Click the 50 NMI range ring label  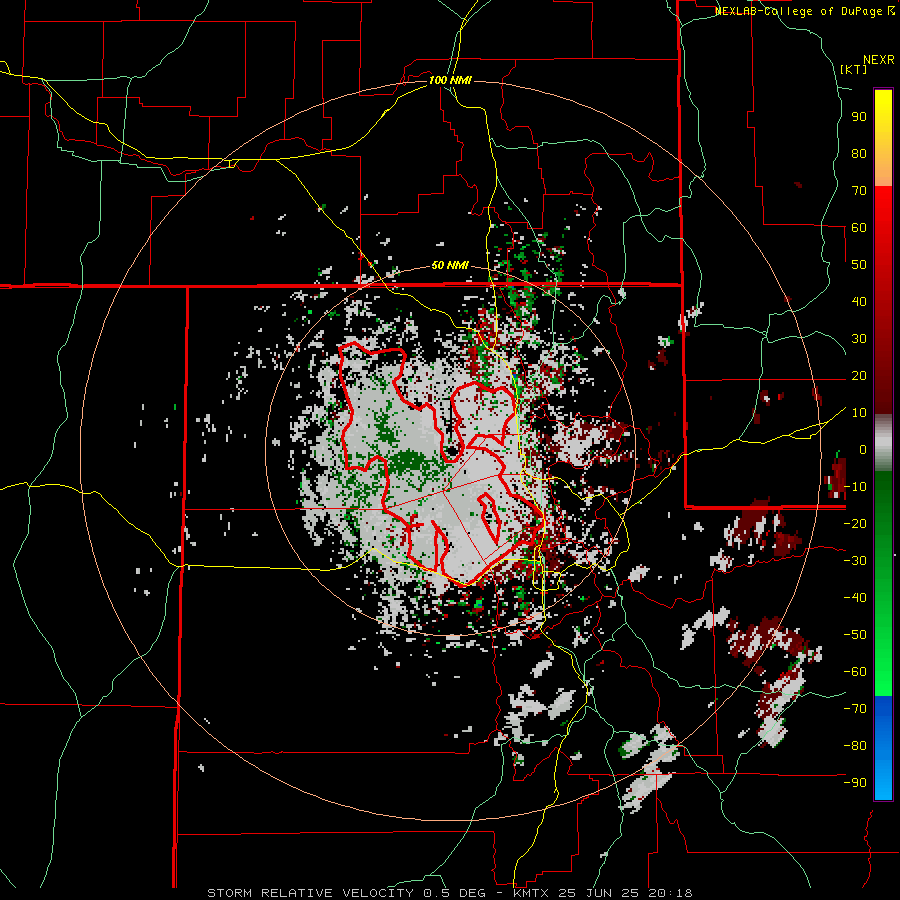click(x=450, y=265)
